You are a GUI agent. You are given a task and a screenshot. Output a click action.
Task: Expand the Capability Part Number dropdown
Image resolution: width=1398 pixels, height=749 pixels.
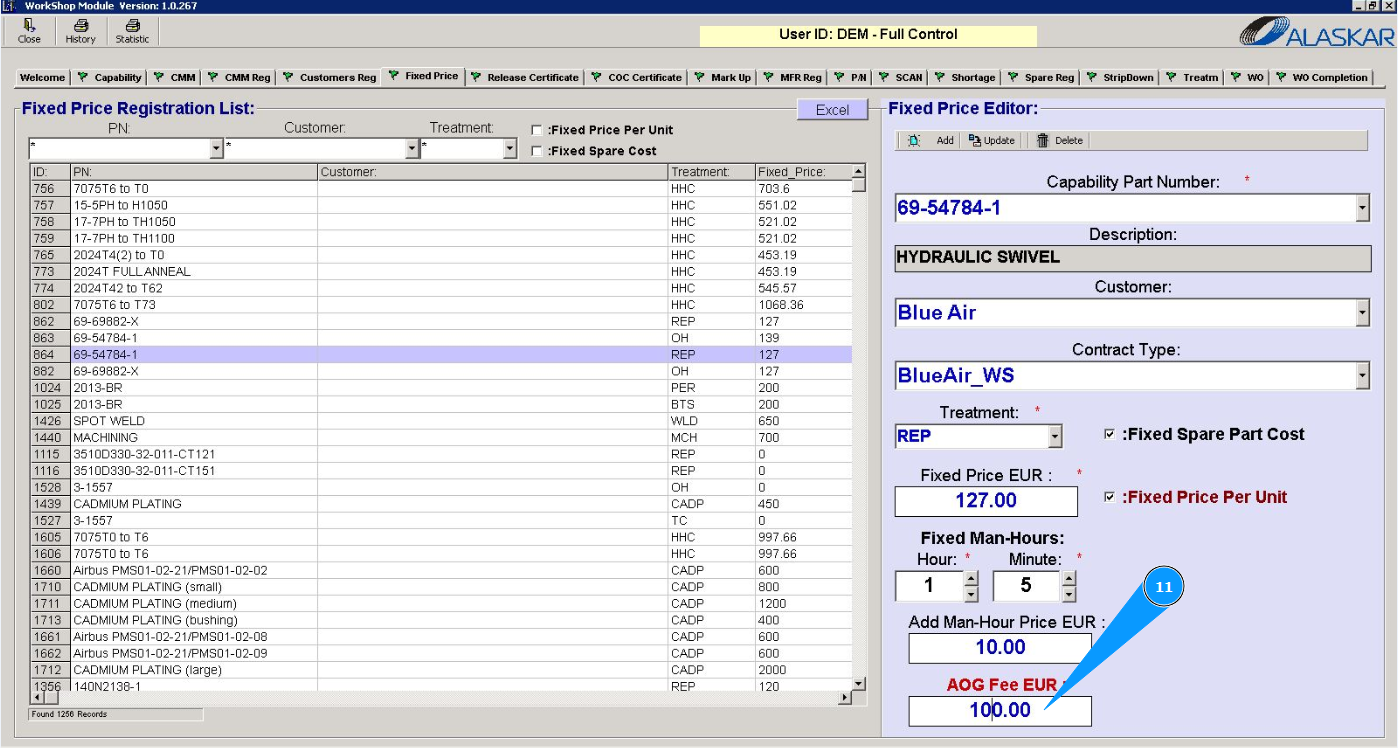(x=1361, y=208)
